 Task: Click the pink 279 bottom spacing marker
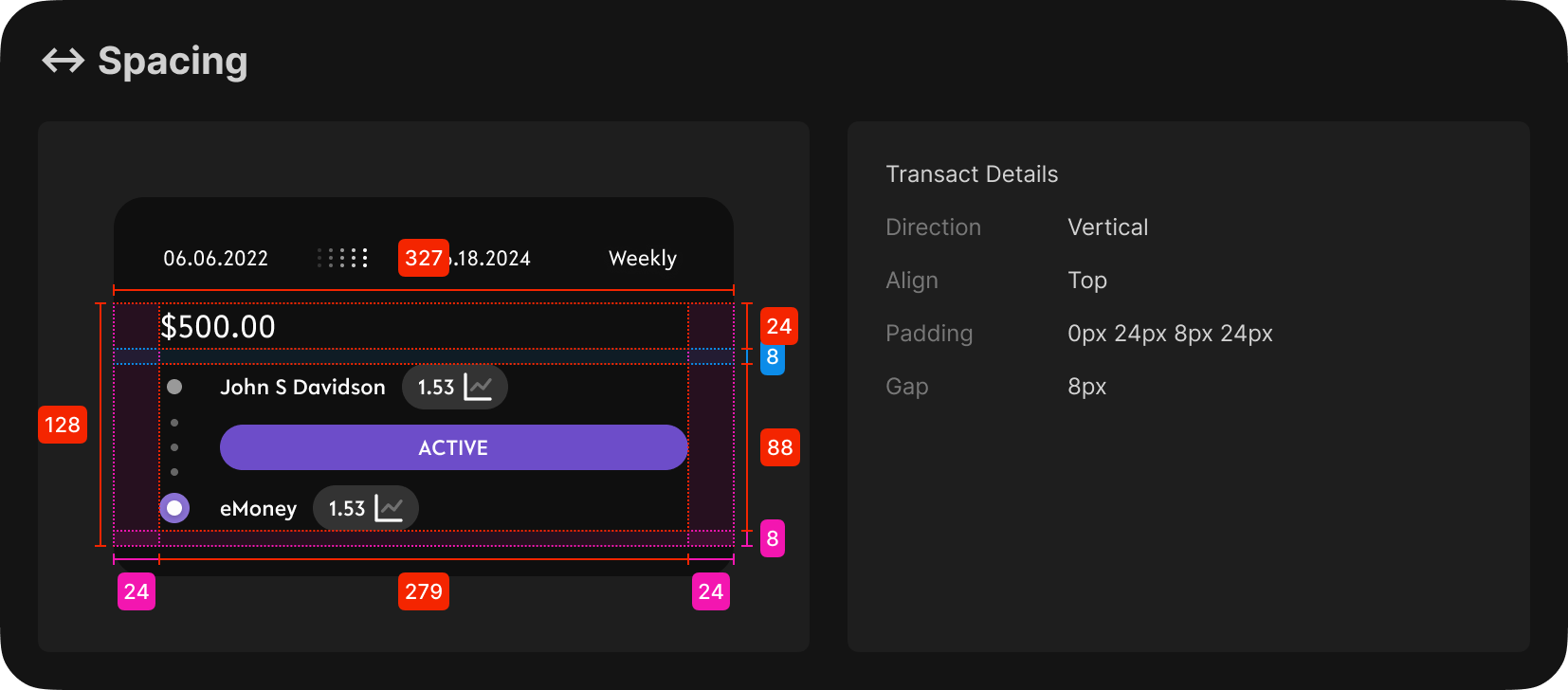coord(424,591)
